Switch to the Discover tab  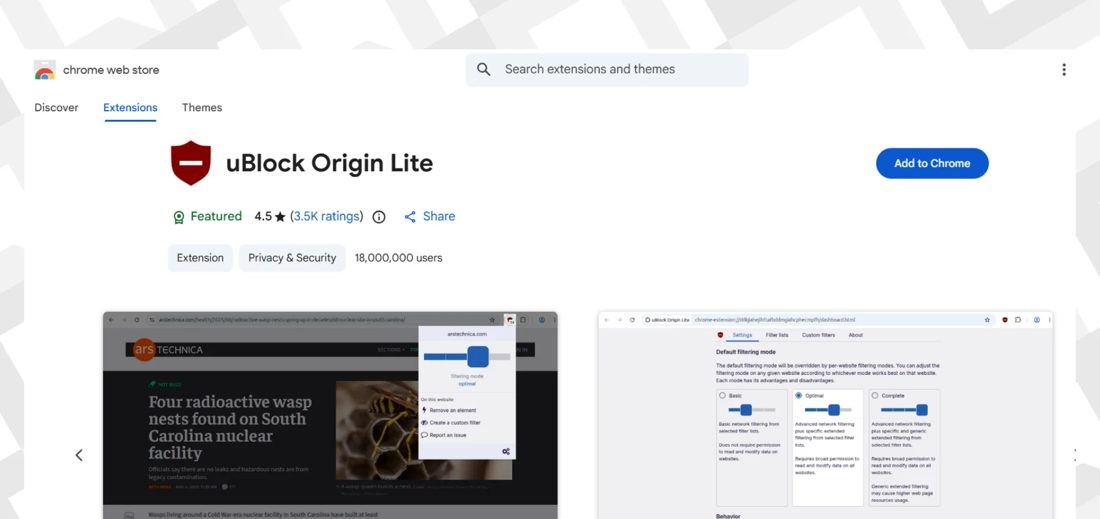(x=56, y=107)
